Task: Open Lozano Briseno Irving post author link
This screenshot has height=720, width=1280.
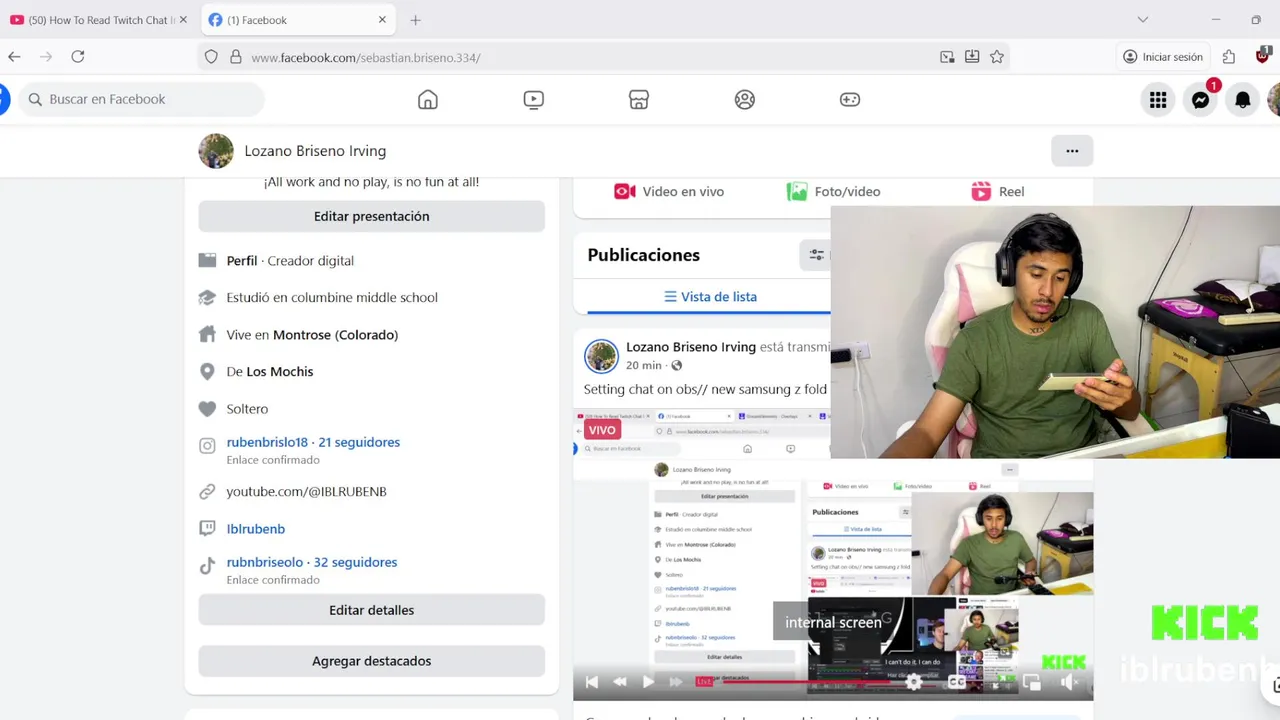Action: point(691,347)
